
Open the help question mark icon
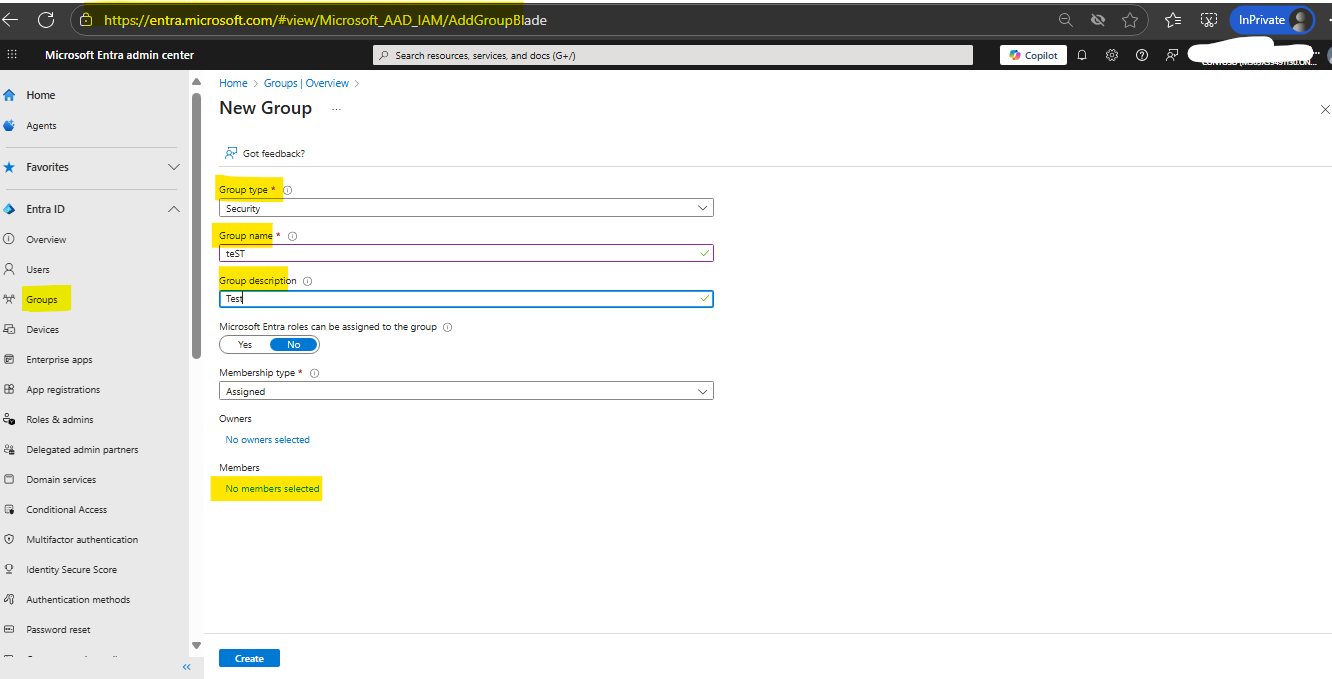click(1142, 55)
